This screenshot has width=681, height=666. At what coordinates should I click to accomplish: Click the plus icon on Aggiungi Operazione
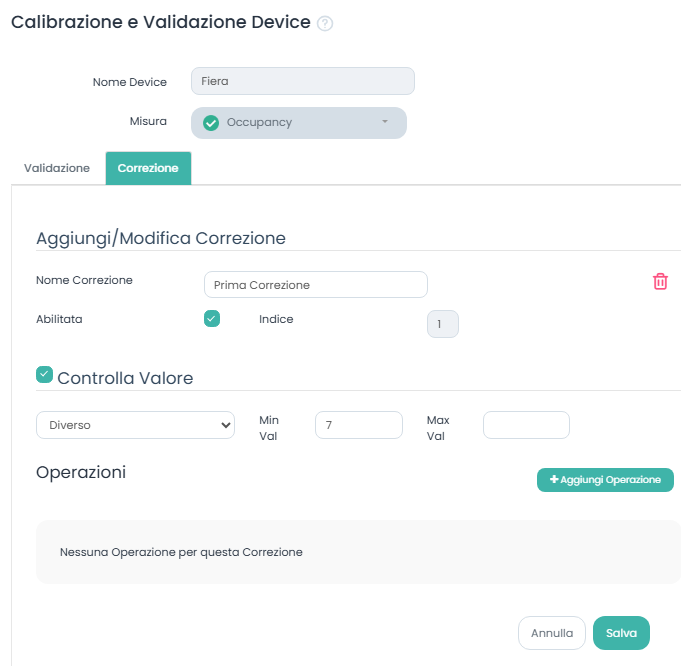point(554,480)
